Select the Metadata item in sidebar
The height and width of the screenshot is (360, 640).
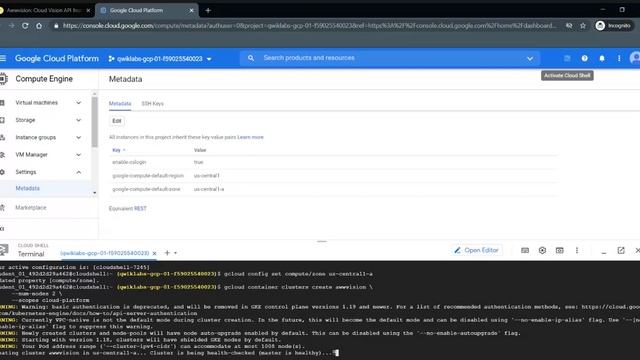pyautogui.click(x=27, y=188)
